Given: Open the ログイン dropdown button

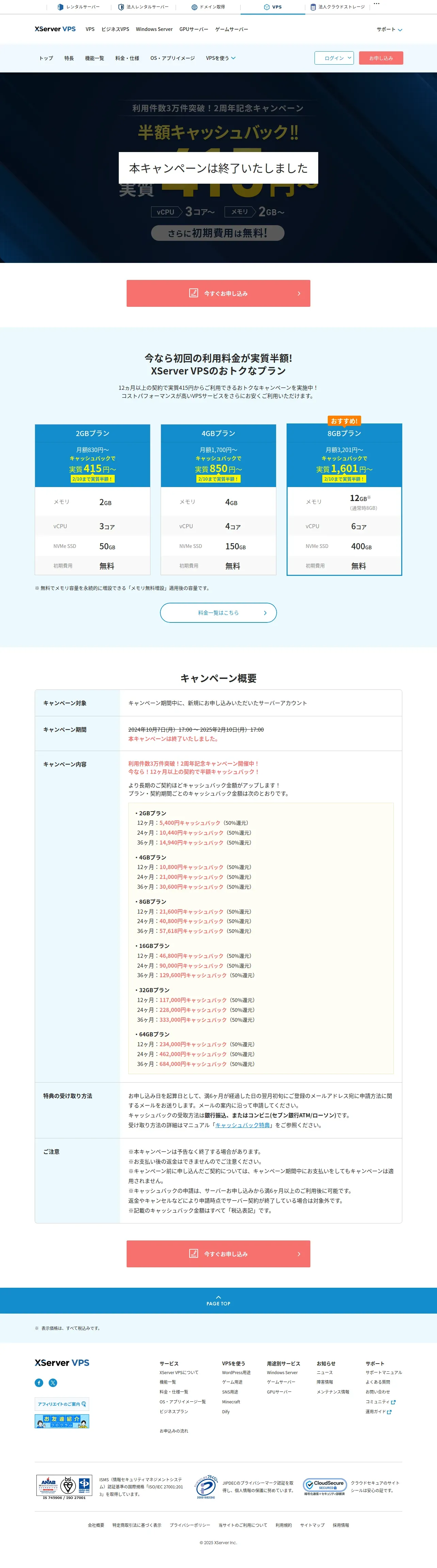Looking at the screenshot, I should click(x=334, y=59).
